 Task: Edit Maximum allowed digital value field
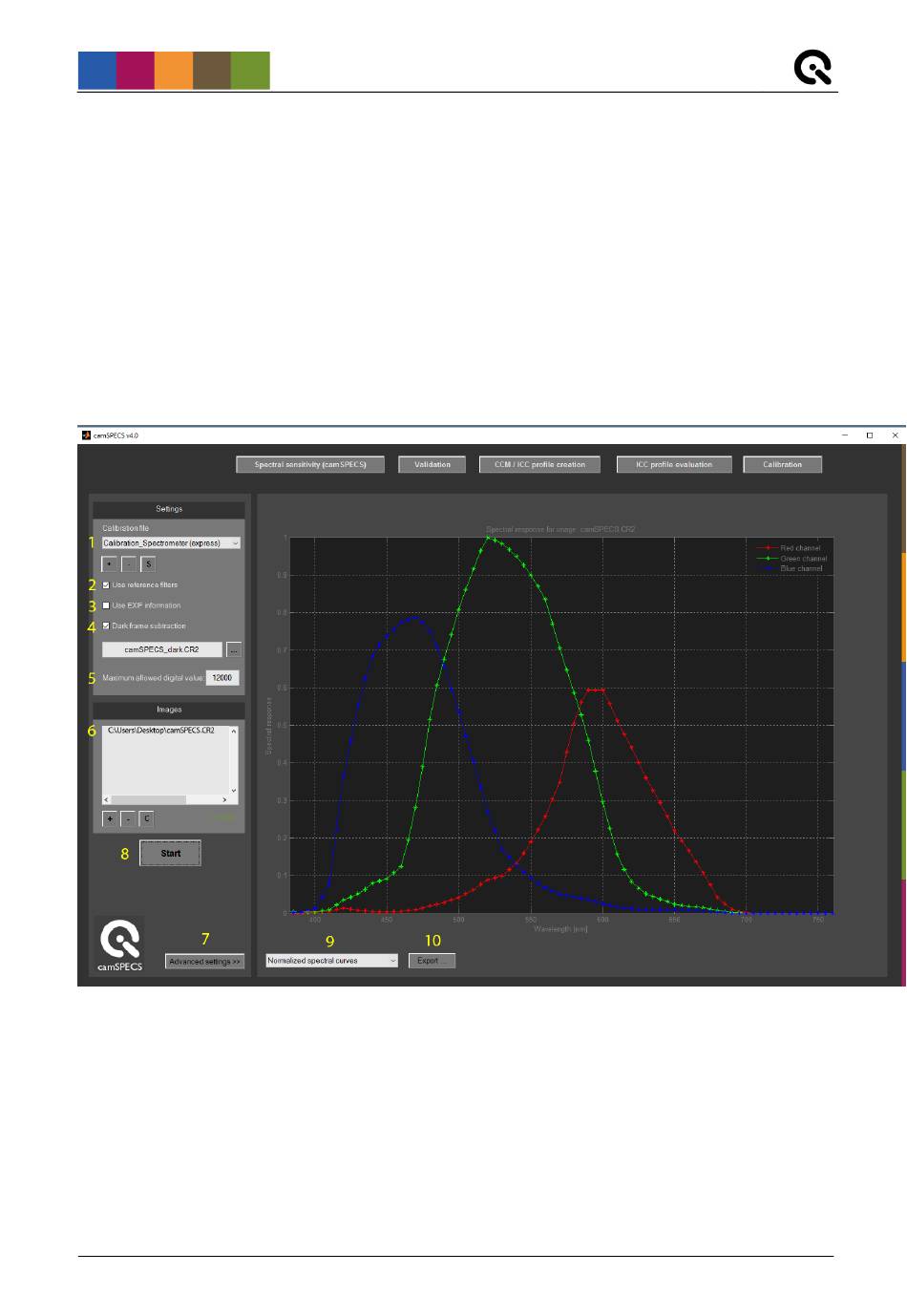221,678
